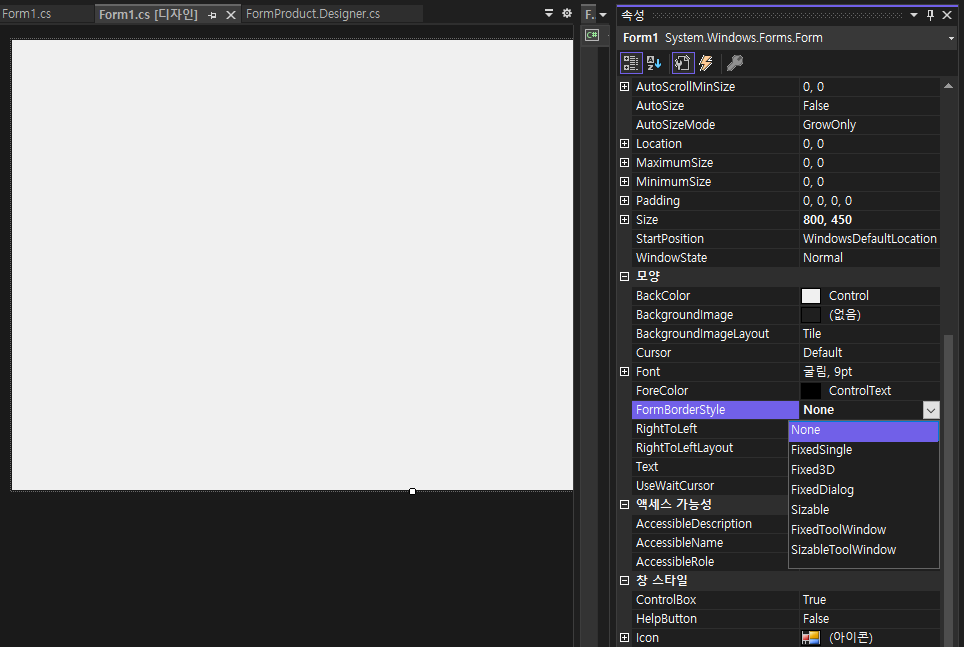The image size is (964, 647).
Task: Expand the Padding property
Action: click(x=625, y=201)
